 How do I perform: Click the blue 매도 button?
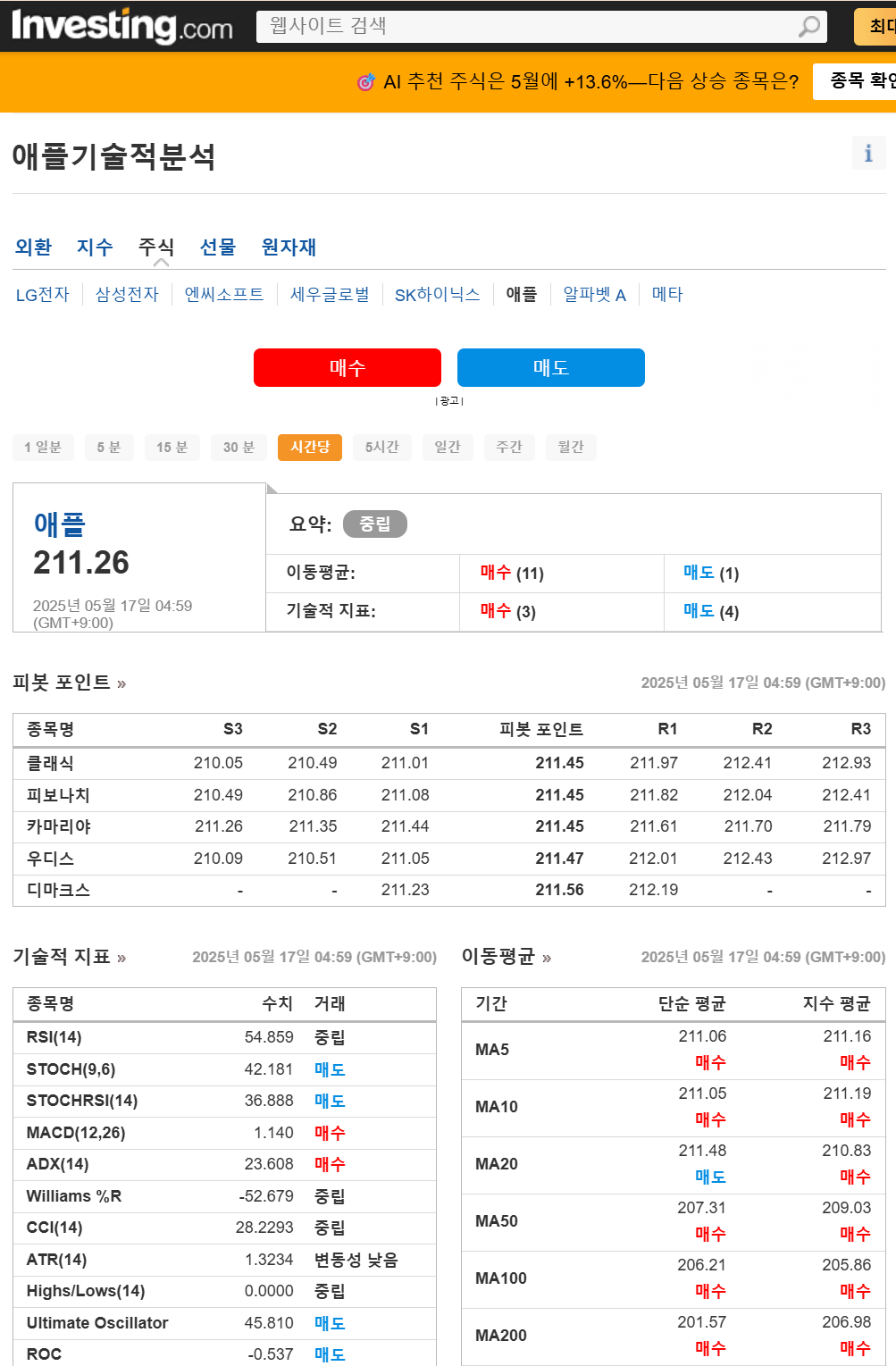pyautogui.click(x=551, y=367)
